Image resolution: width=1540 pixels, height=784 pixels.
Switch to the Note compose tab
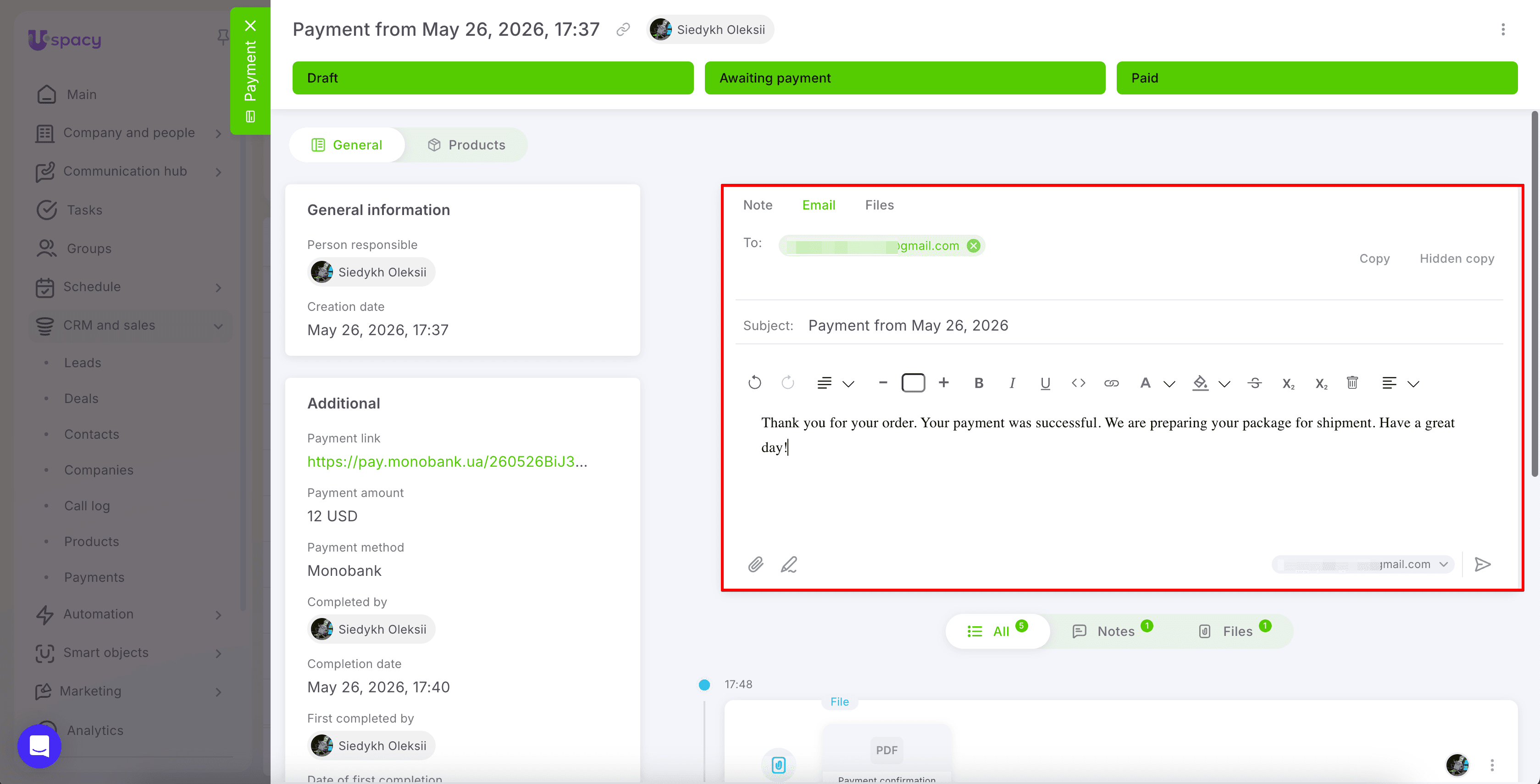point(758,205)
